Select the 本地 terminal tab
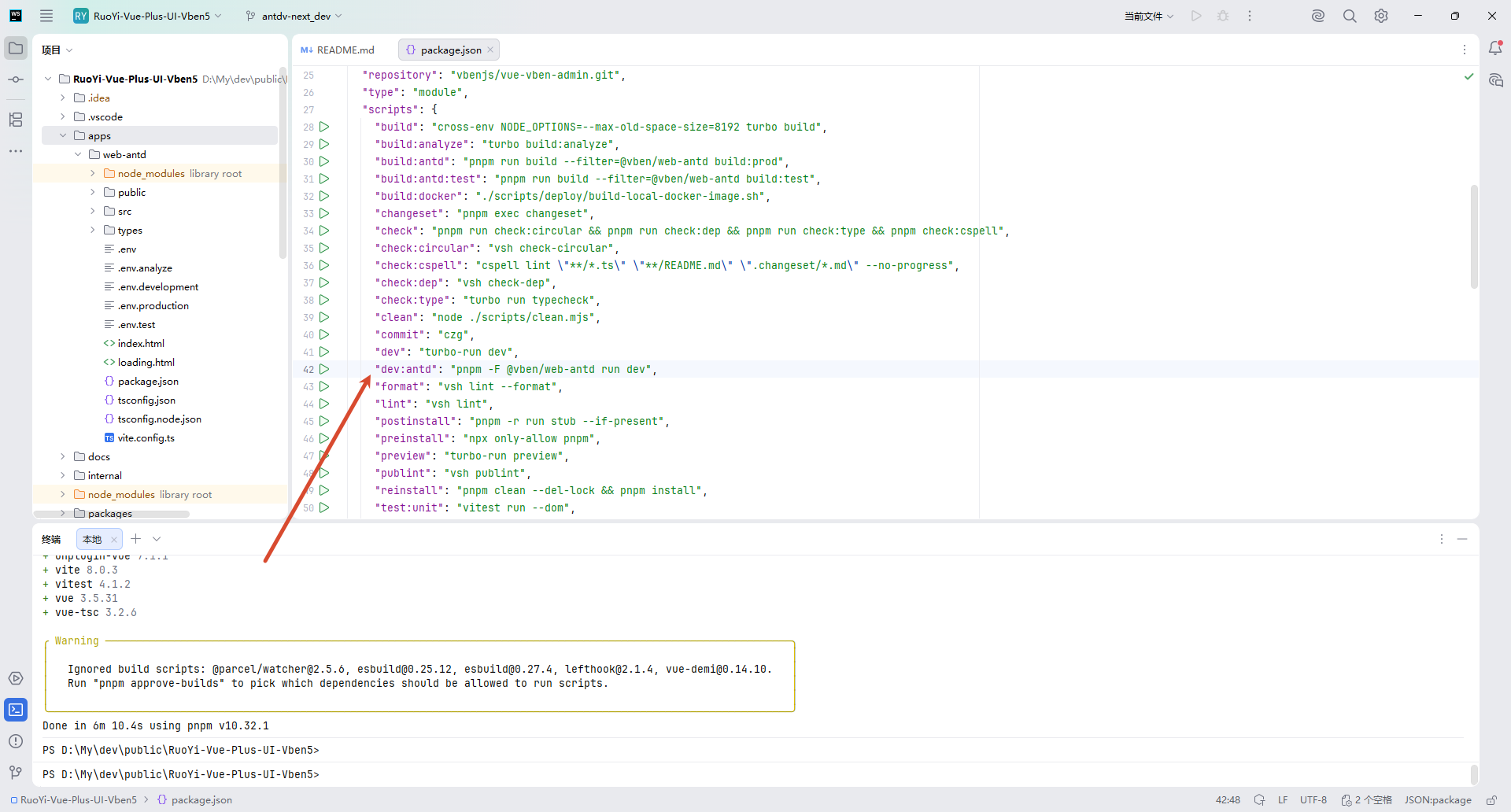 [x=92, y=539]
